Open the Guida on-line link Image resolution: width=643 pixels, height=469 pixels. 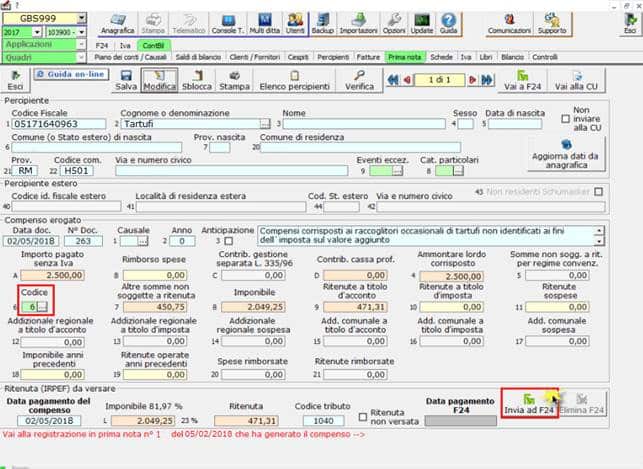pyautogui.click(x=71, y=75)
